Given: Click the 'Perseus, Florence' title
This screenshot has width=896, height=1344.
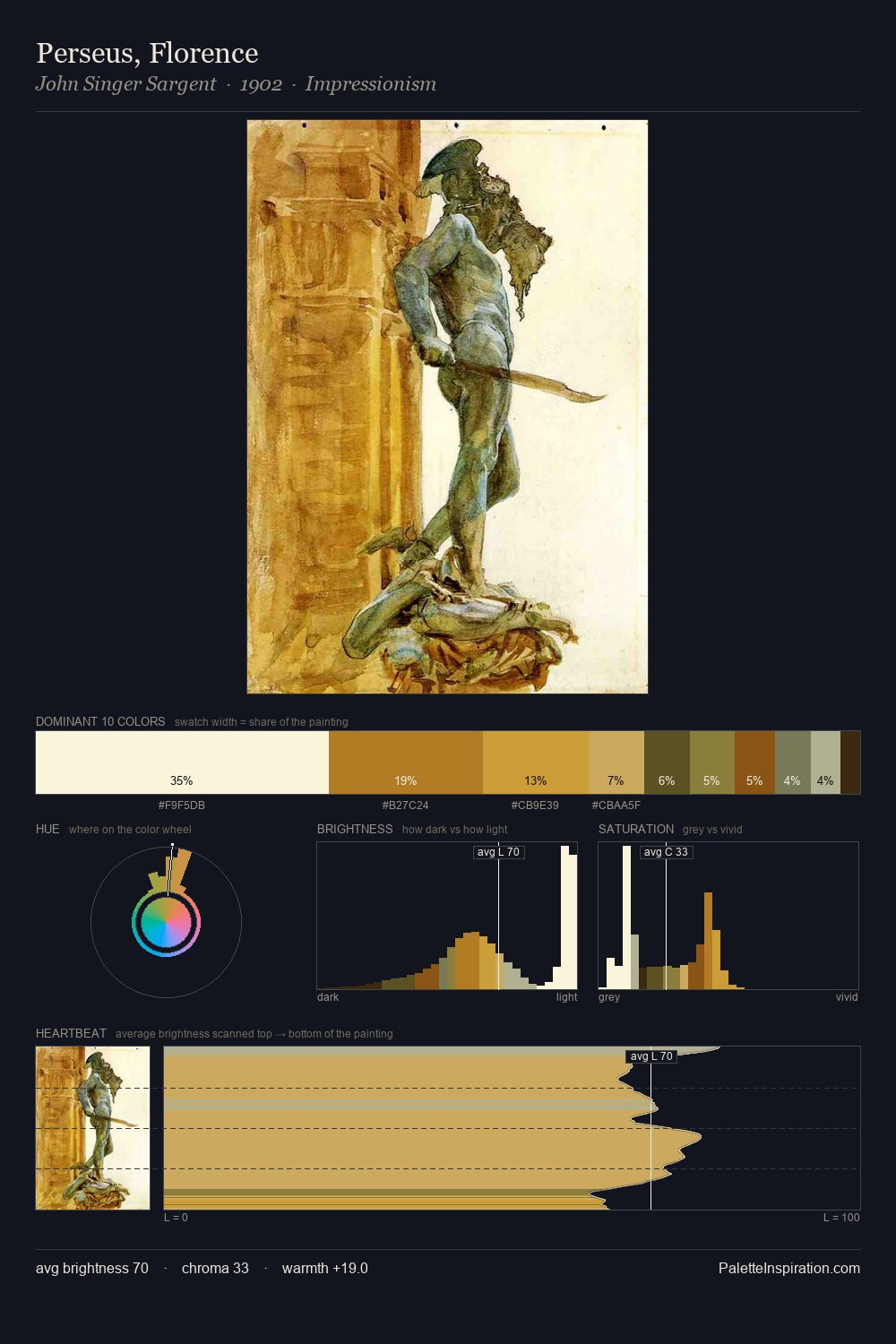Looking at the screenshot, I should click(x=147, y=53).
